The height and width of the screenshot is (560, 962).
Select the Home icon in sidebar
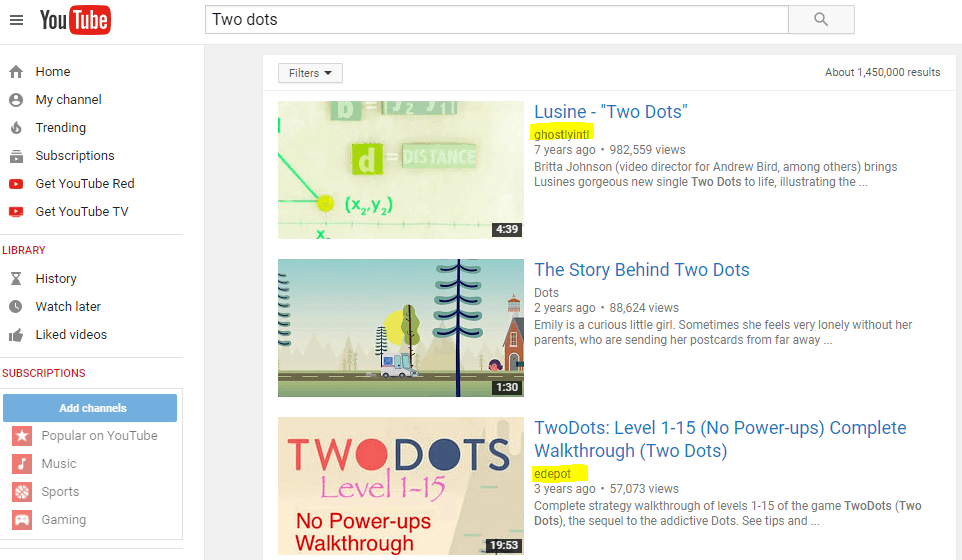point(16,72)
